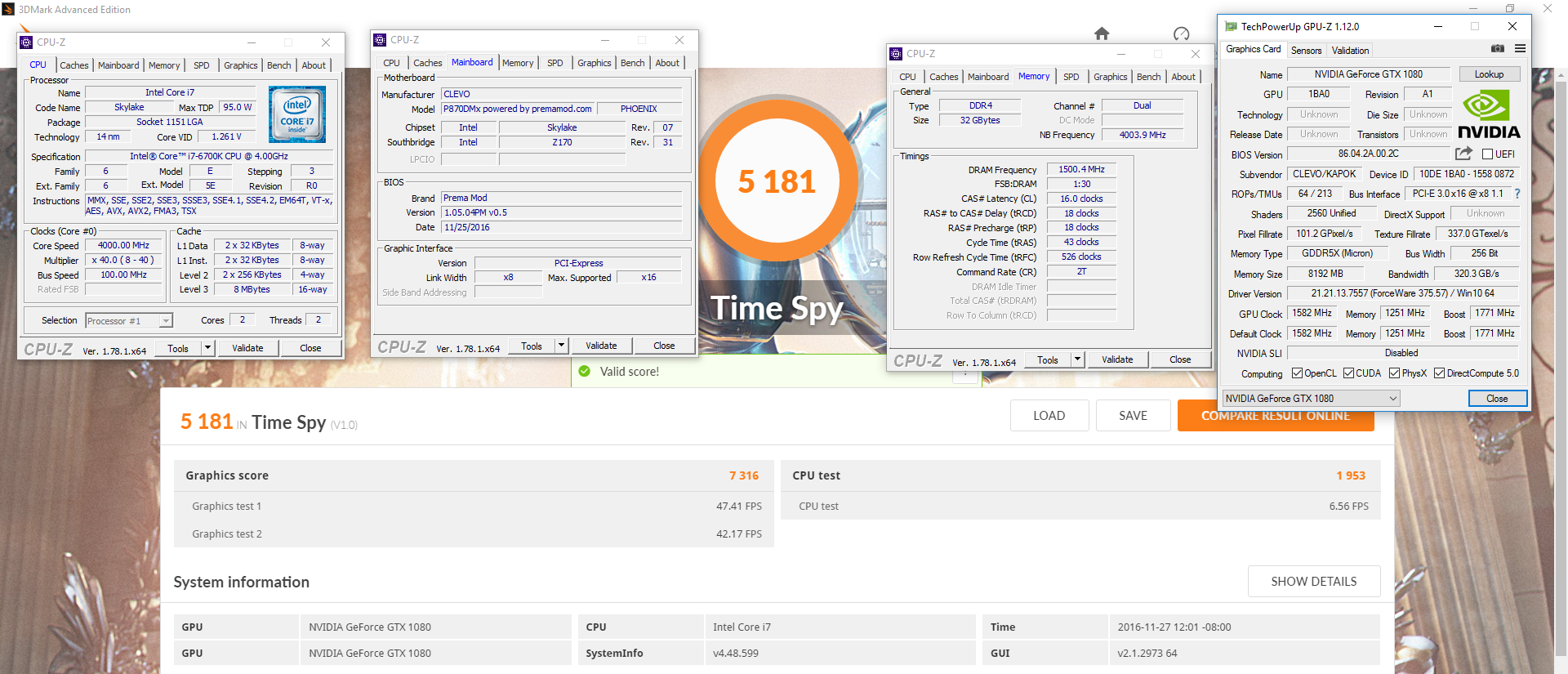Toggle the PhysX checkbox

[1395, 373]
